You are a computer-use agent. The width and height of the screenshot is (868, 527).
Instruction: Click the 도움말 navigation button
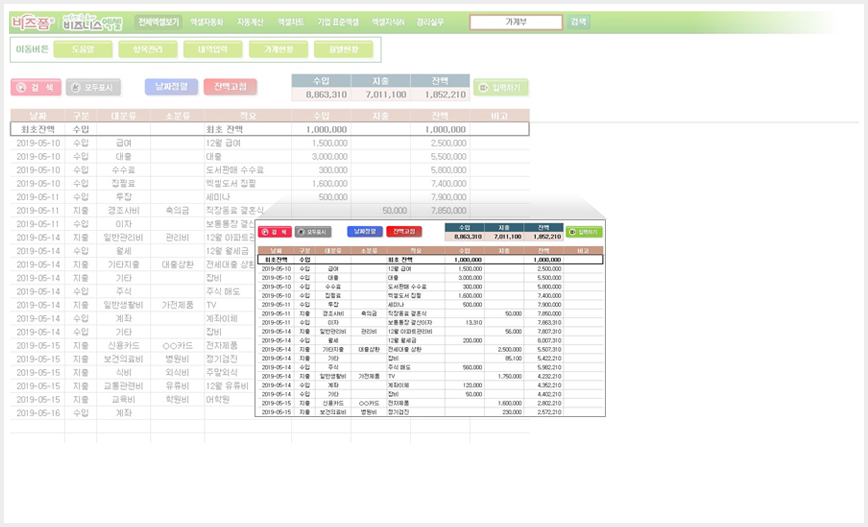pos(83,49)
